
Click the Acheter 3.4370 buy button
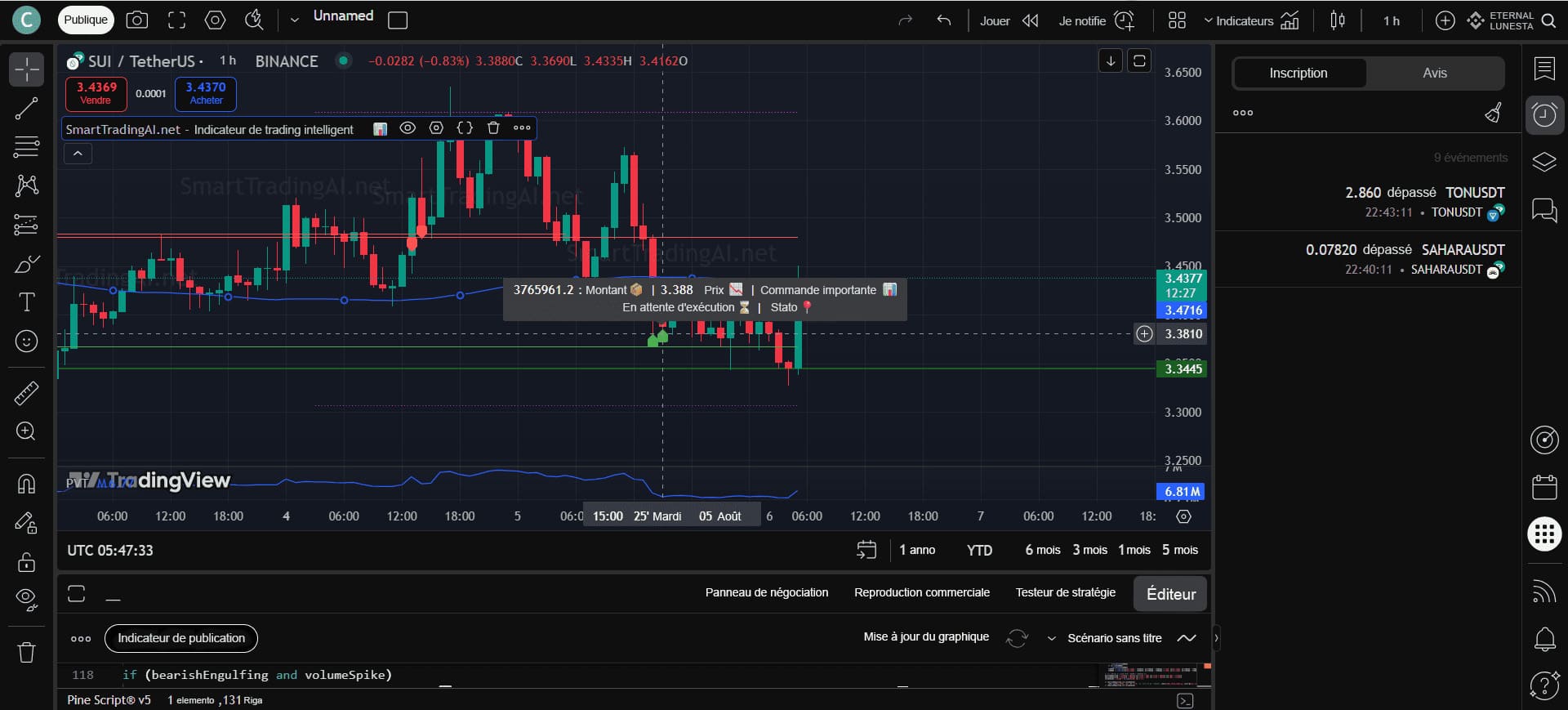pos(206,93)
